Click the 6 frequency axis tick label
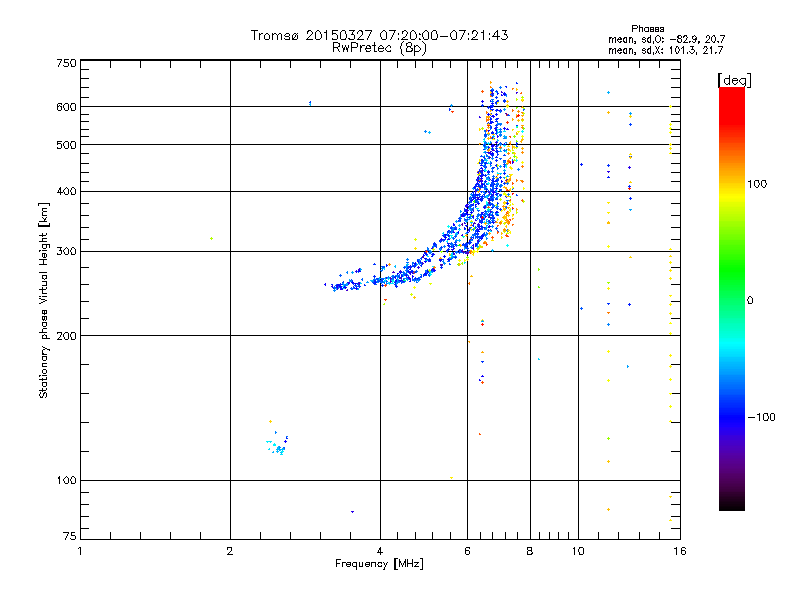Viewport: 800px width, 600px height. point(467,551)
